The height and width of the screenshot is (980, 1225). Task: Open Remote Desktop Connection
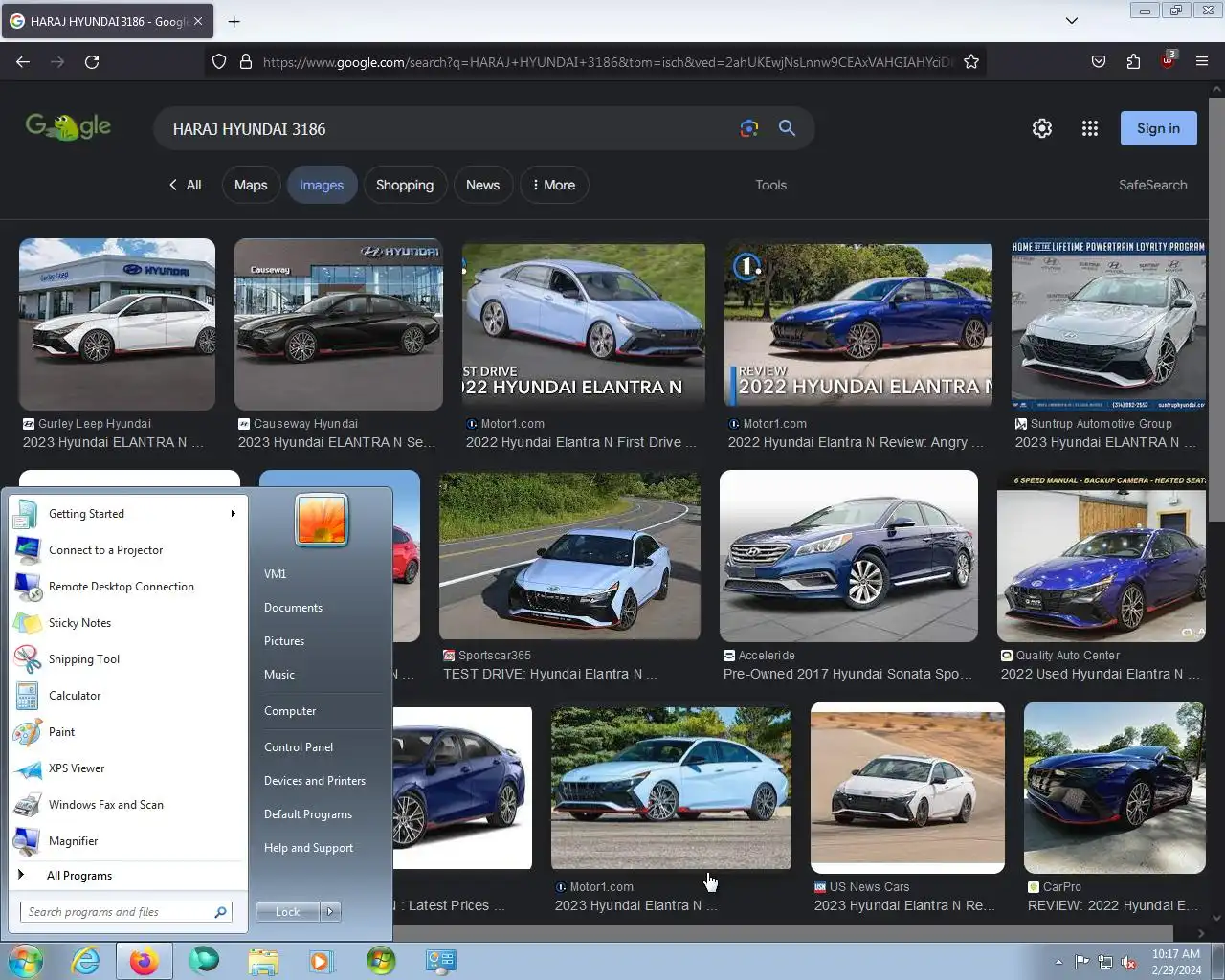[128, 587]
